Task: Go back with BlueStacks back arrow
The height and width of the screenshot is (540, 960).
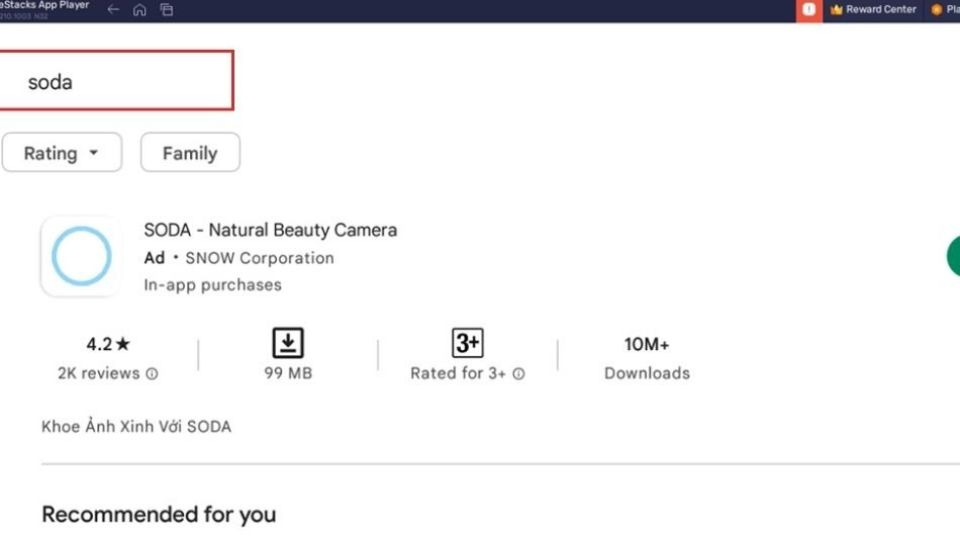Action: tap(113, 9)
